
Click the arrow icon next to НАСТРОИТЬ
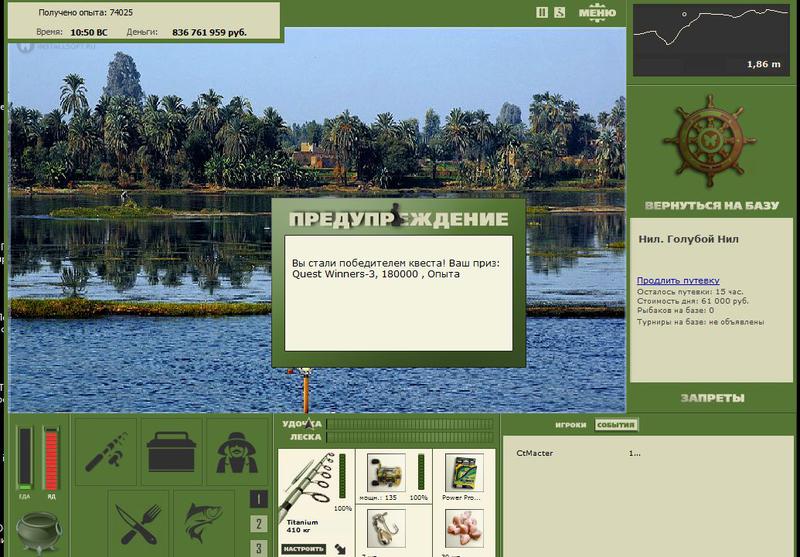tap(340, 549)
